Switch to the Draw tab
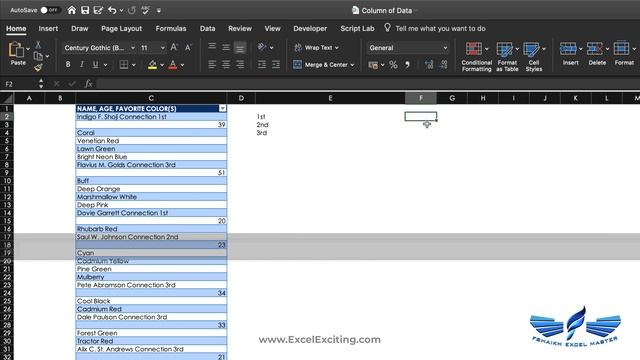Viewport: 640px width, 360px height. coord(80,29)
